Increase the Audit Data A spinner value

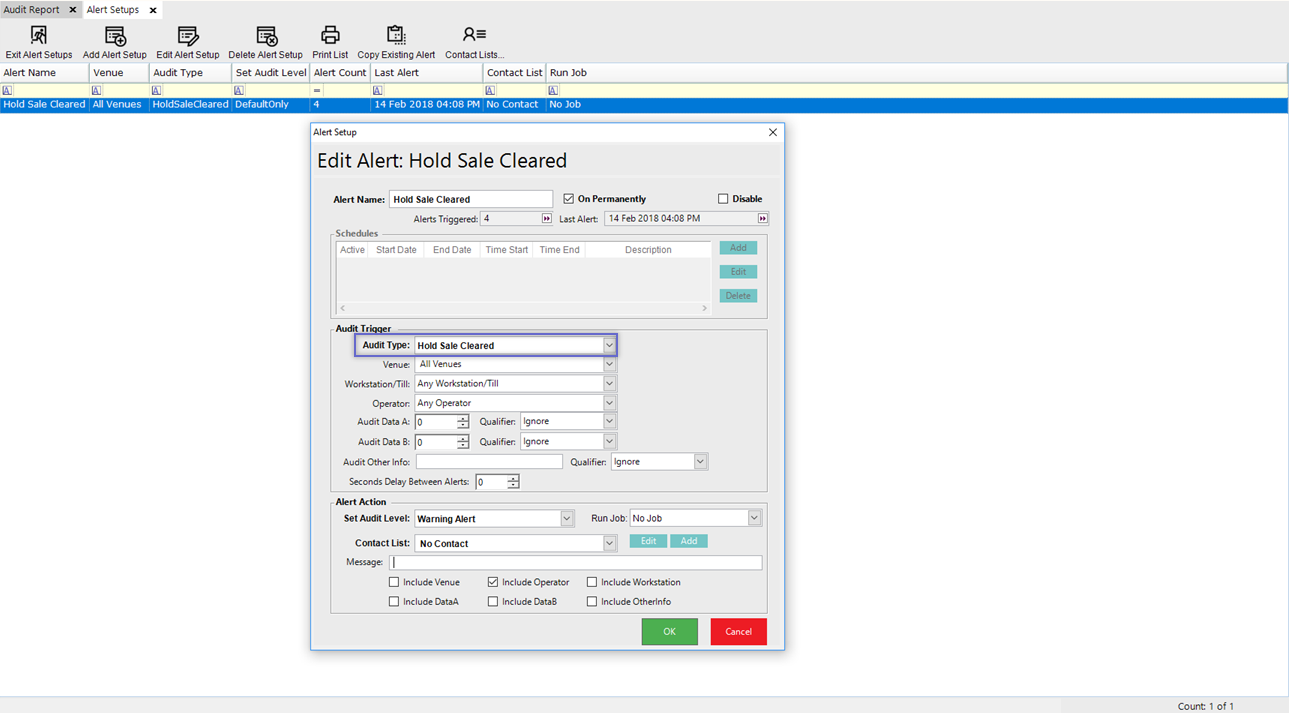463,418
